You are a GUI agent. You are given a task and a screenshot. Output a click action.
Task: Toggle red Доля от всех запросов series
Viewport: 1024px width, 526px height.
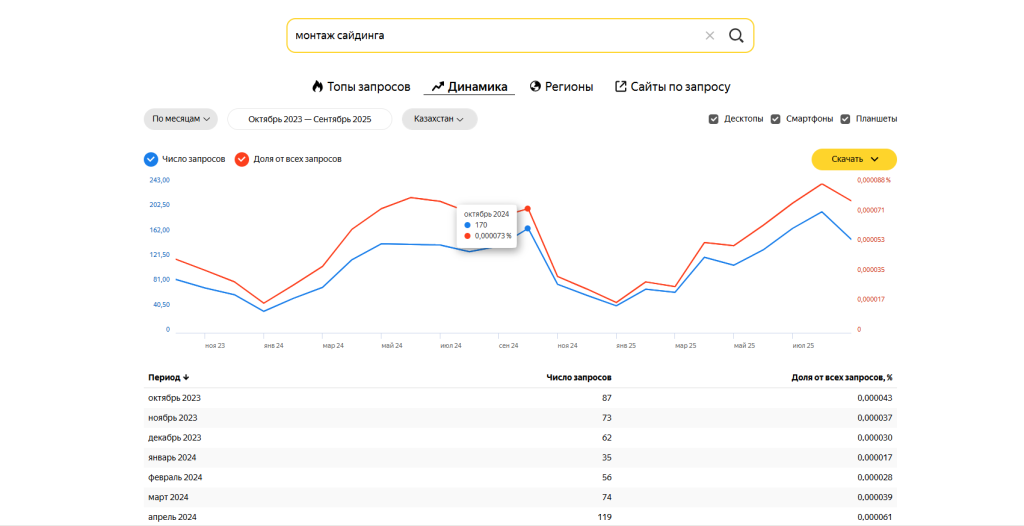point(241,159)
